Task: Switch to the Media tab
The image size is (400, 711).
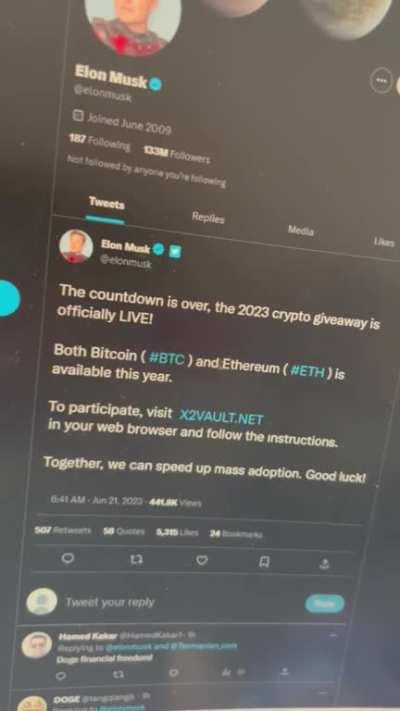Action: pyautogui.click(x=301, y=231)
